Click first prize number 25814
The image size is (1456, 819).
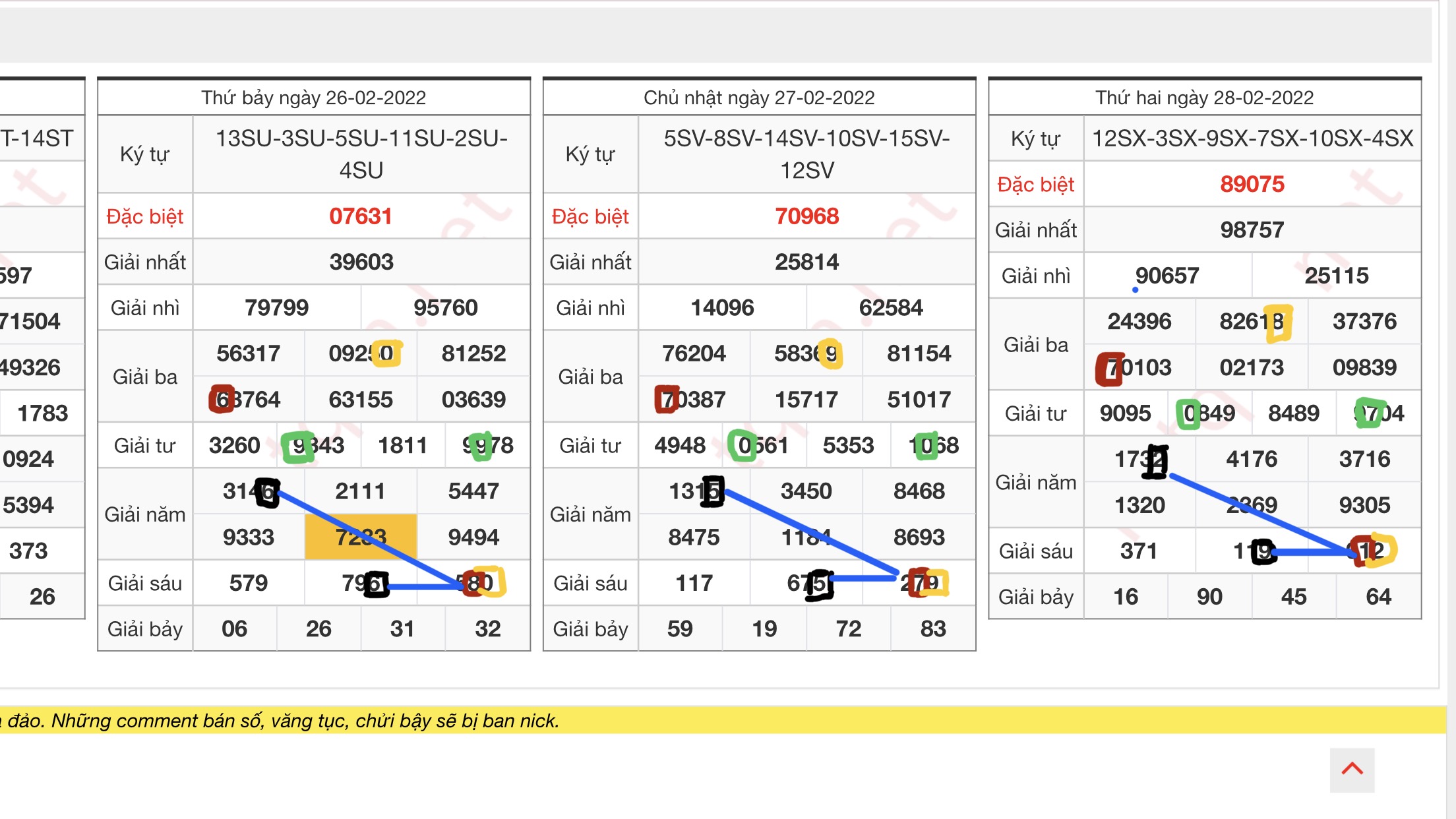click(x=806, y=262)
